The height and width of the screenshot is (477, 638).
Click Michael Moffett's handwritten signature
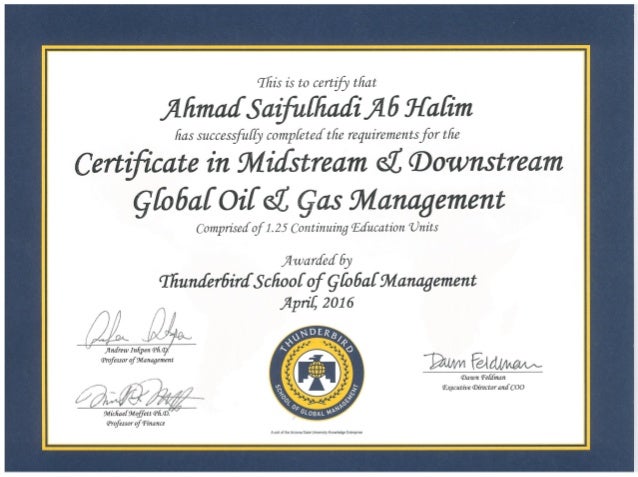tap(138, 394)
